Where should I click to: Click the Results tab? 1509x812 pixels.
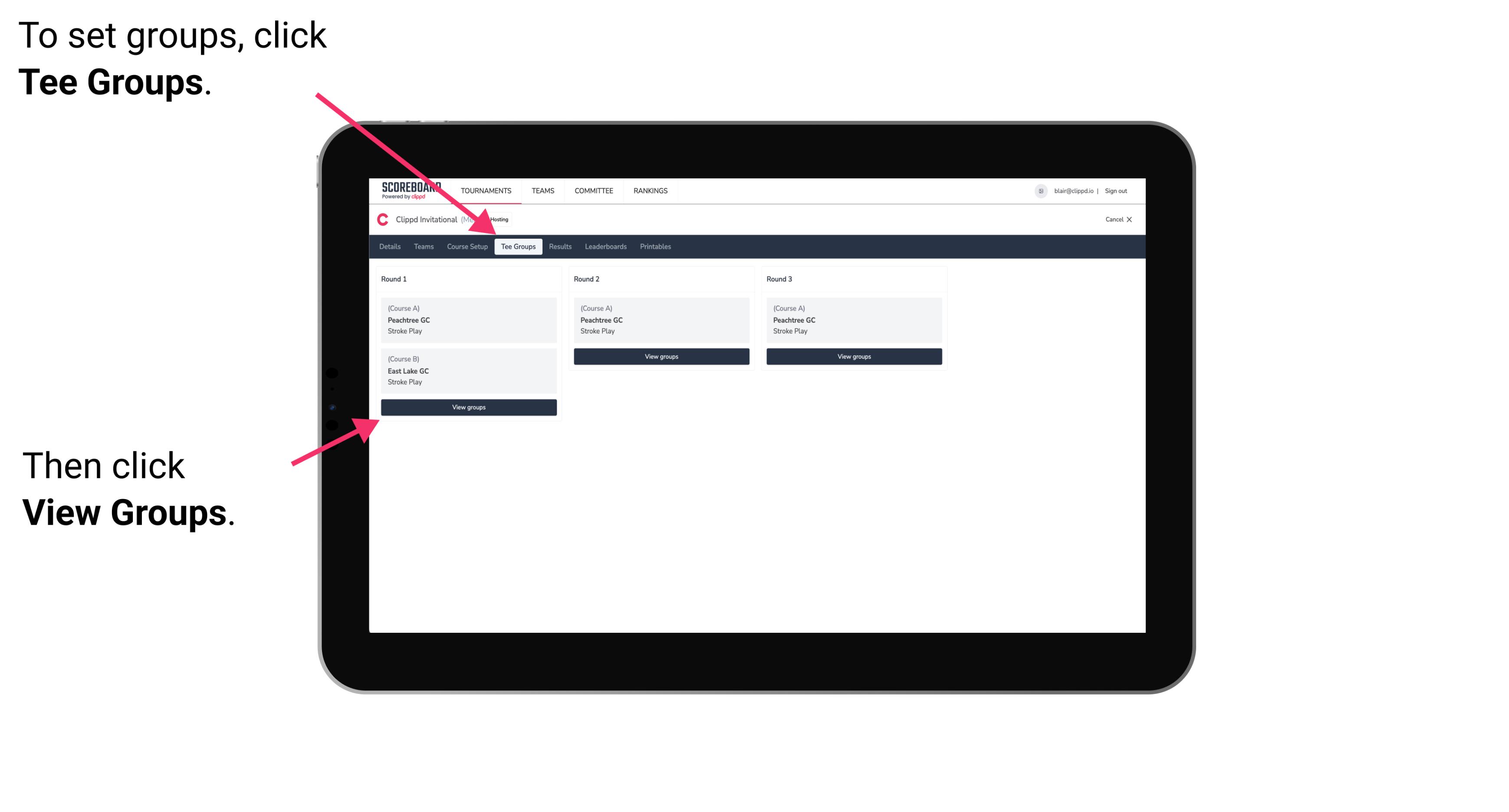click(559, 246)
